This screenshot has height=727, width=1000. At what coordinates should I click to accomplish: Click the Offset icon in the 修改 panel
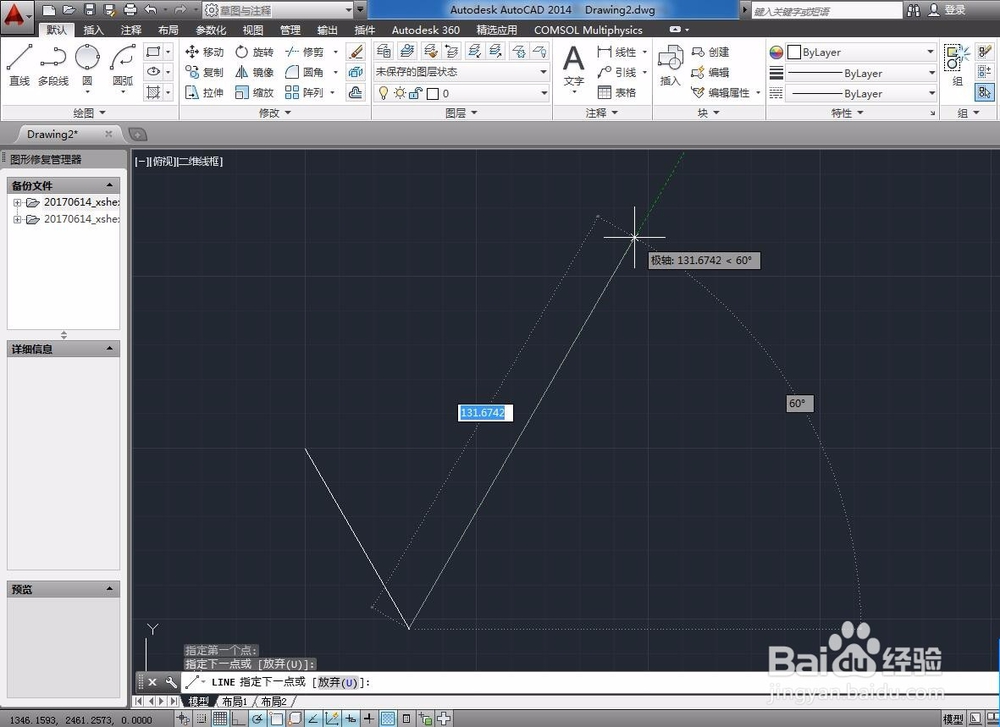[356, 92]
